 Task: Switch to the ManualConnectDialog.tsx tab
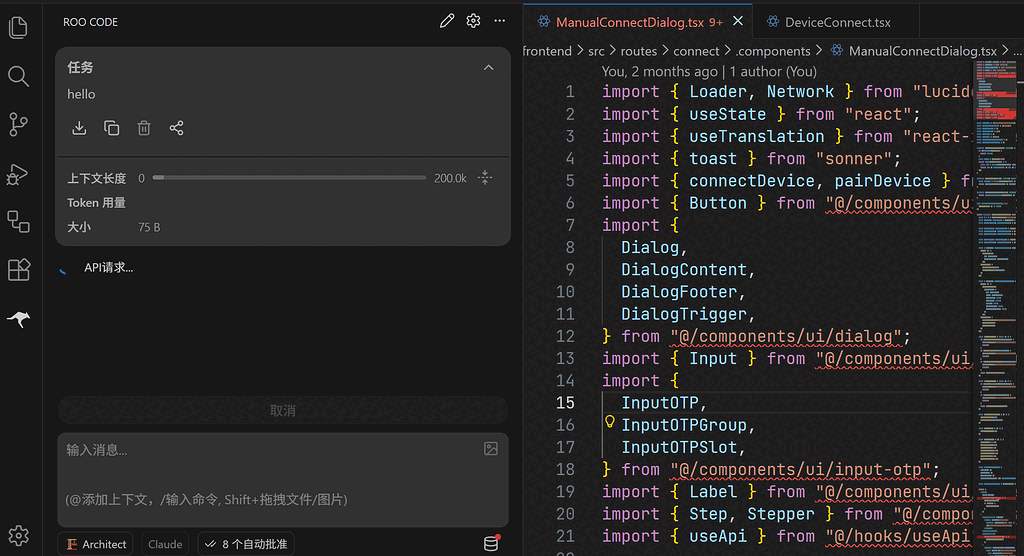pyautogui.click(x=639, y=22)
